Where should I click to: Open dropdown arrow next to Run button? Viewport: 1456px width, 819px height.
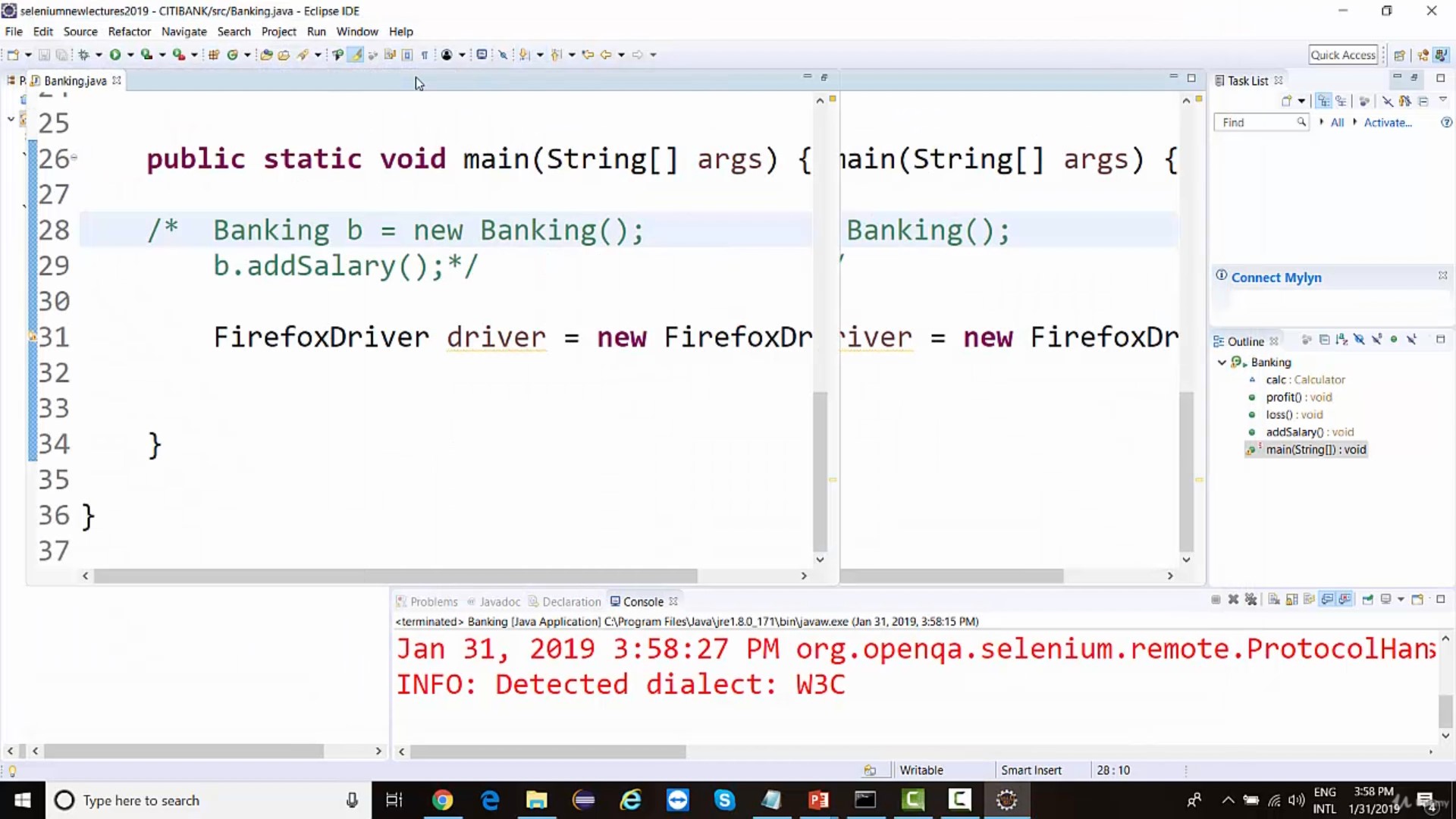tap(130, 55)
